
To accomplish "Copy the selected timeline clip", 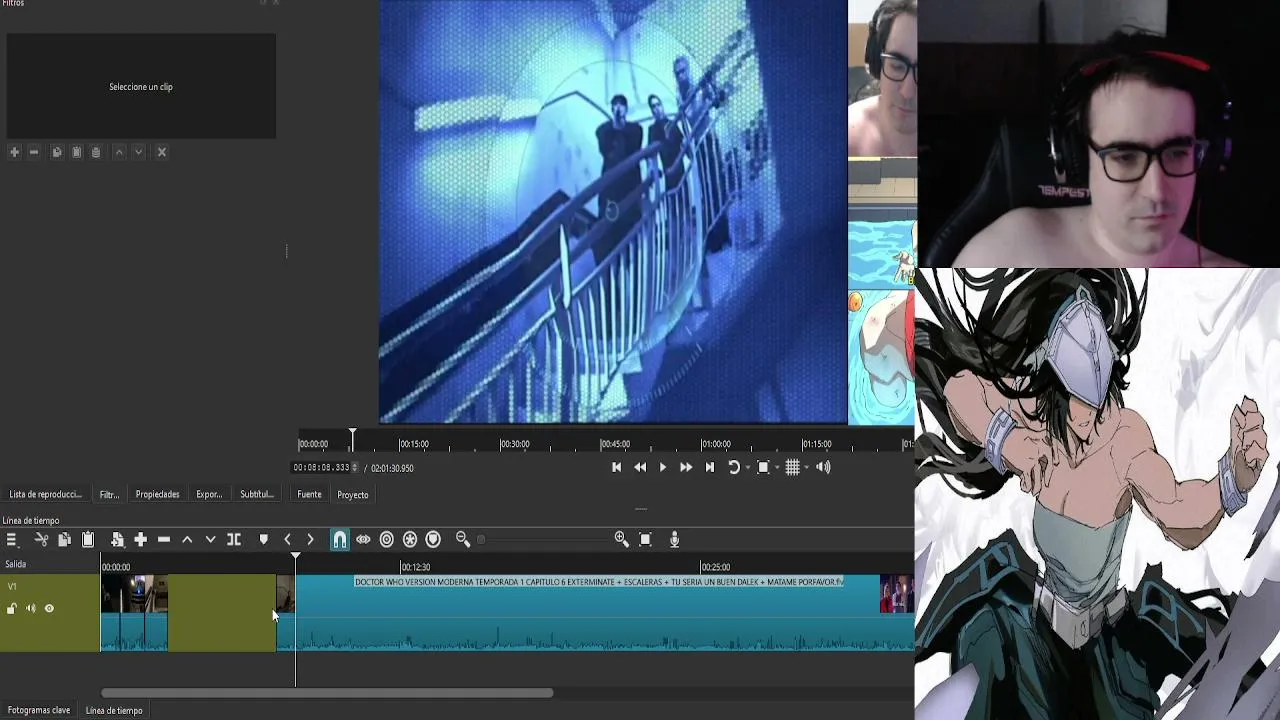I will (64, 540).
